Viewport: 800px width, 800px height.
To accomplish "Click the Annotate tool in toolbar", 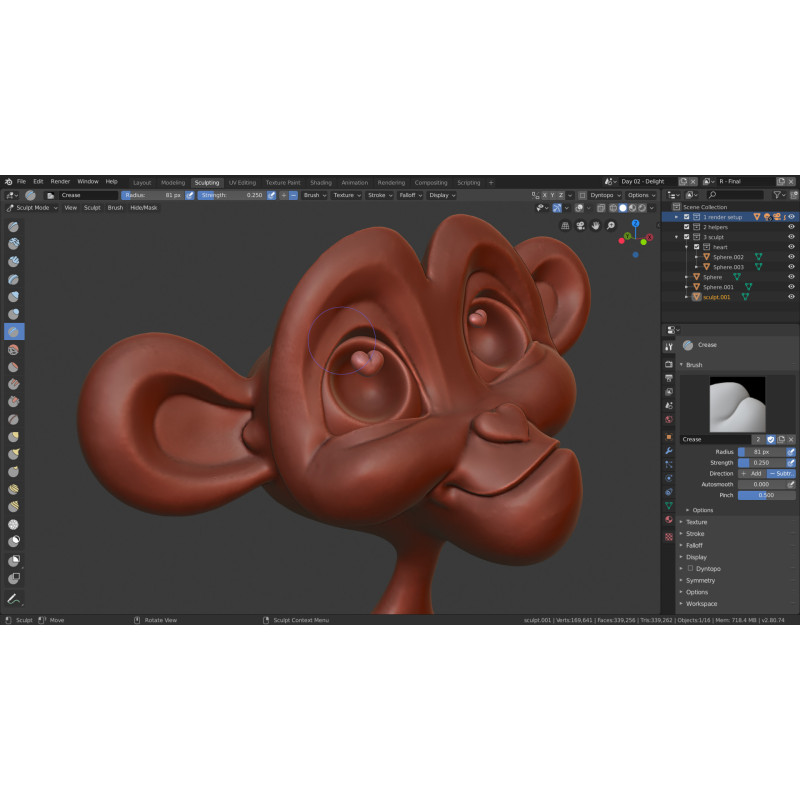I will (15, 599).
